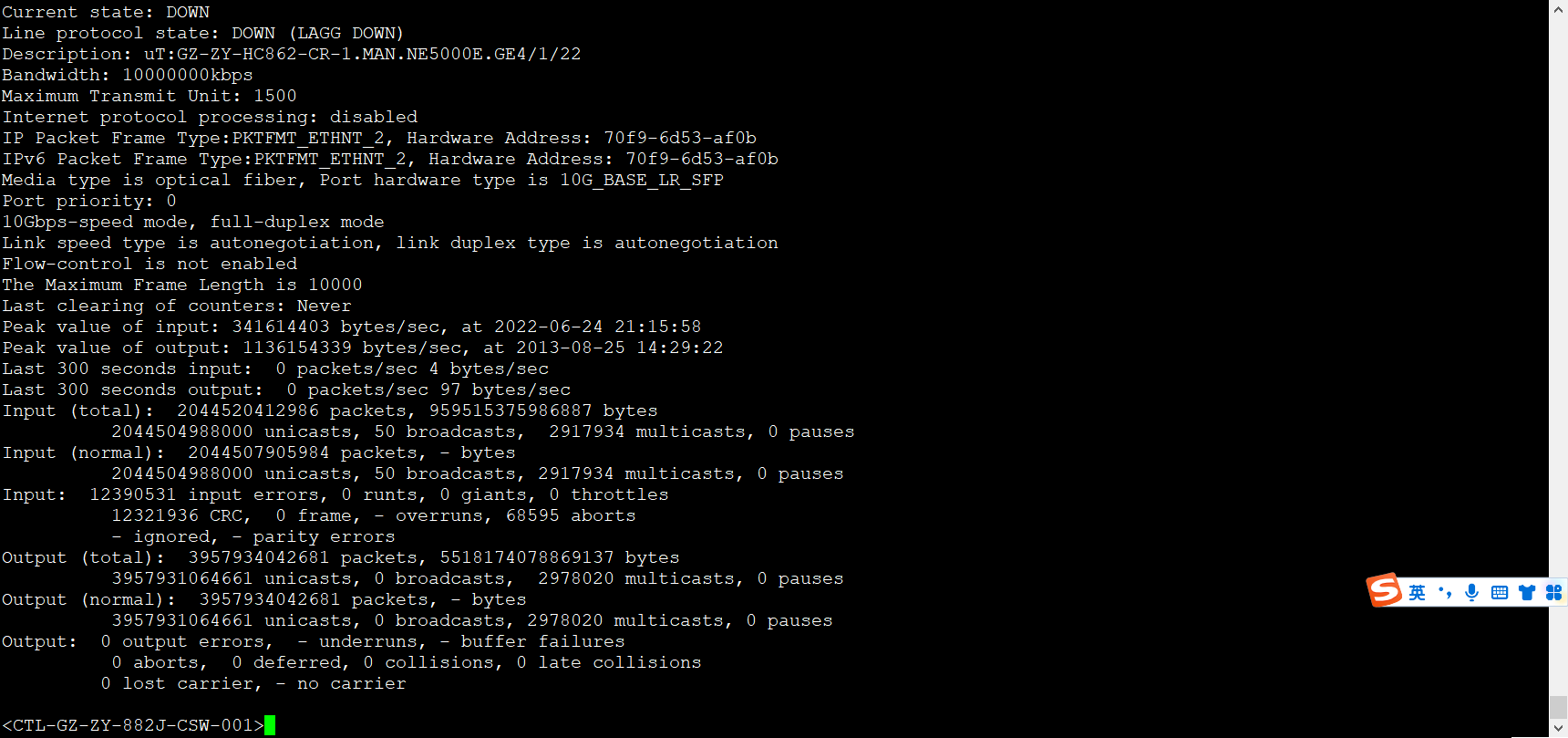The image size is (1568, 738).
Task: Click the description uT:GZ-ZY-HC862-CR-1.MAN.NE5000E.GE4/1/22
Action: pos(362,54)
